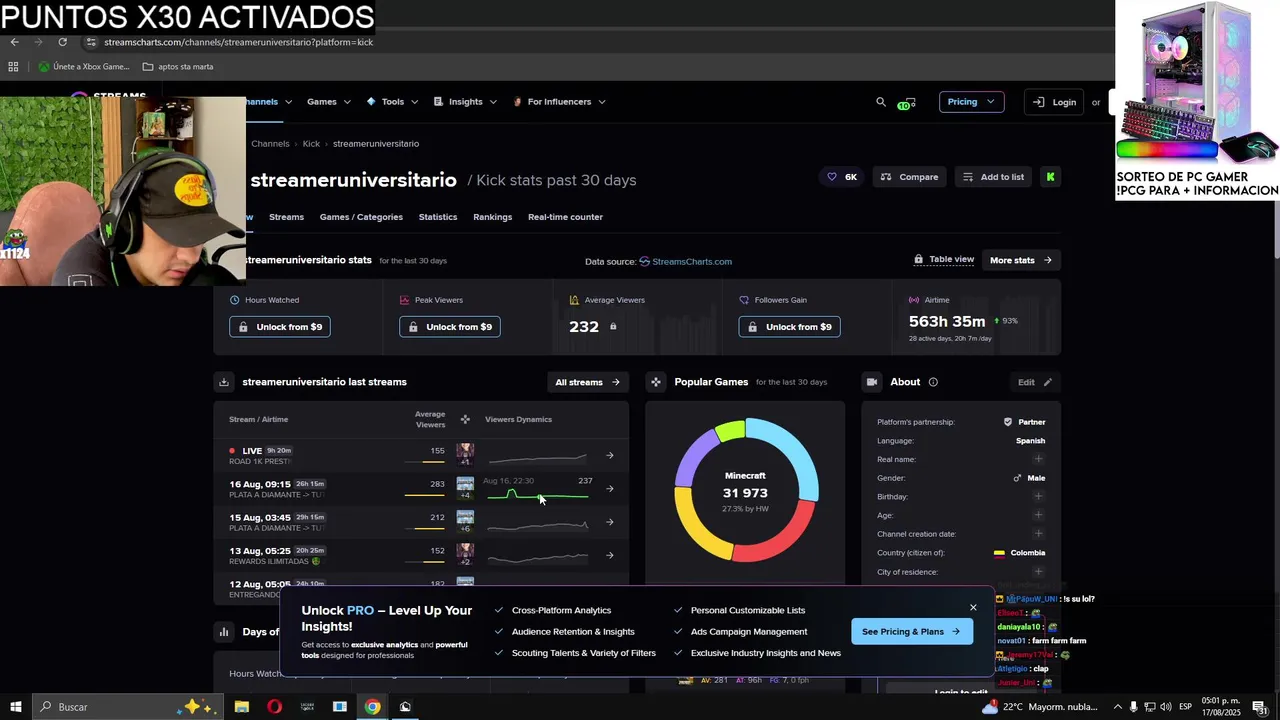Unlock Hours Watched from $9
Viewport: 1280px width, 720px height.
tap(280, 327)
